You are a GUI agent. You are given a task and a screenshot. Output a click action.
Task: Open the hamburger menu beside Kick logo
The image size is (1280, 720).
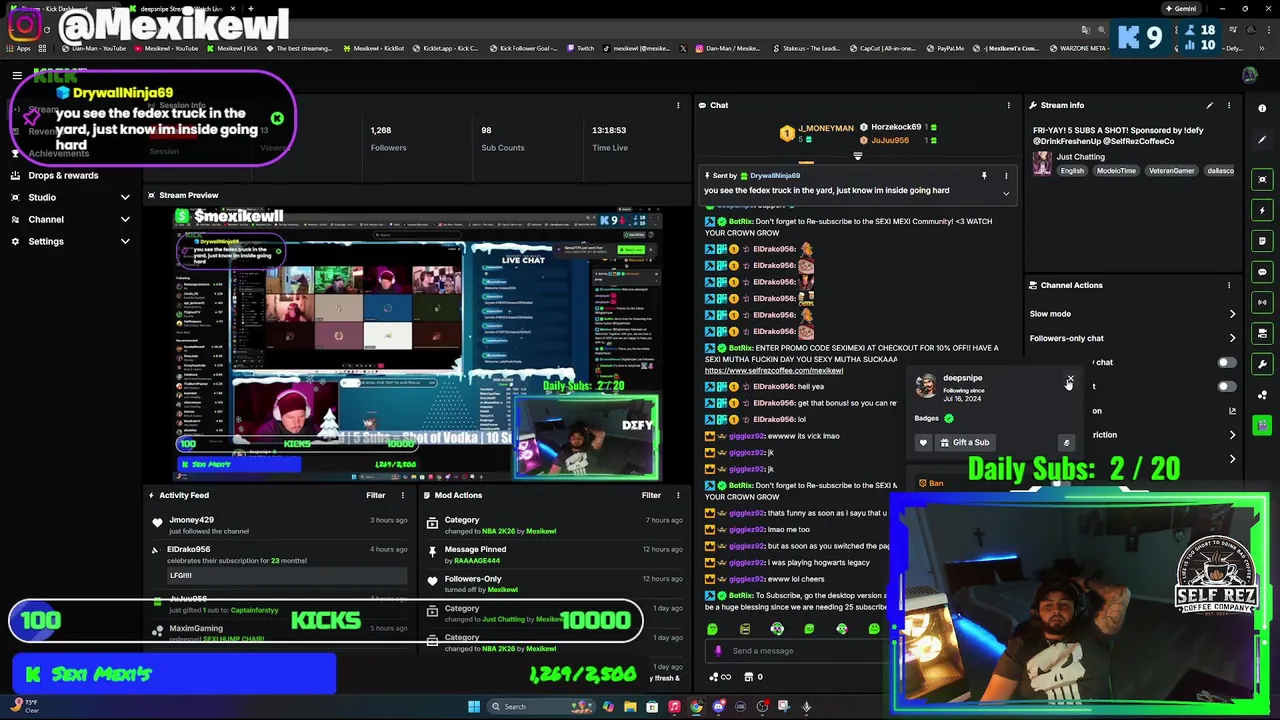coord(17,76)
